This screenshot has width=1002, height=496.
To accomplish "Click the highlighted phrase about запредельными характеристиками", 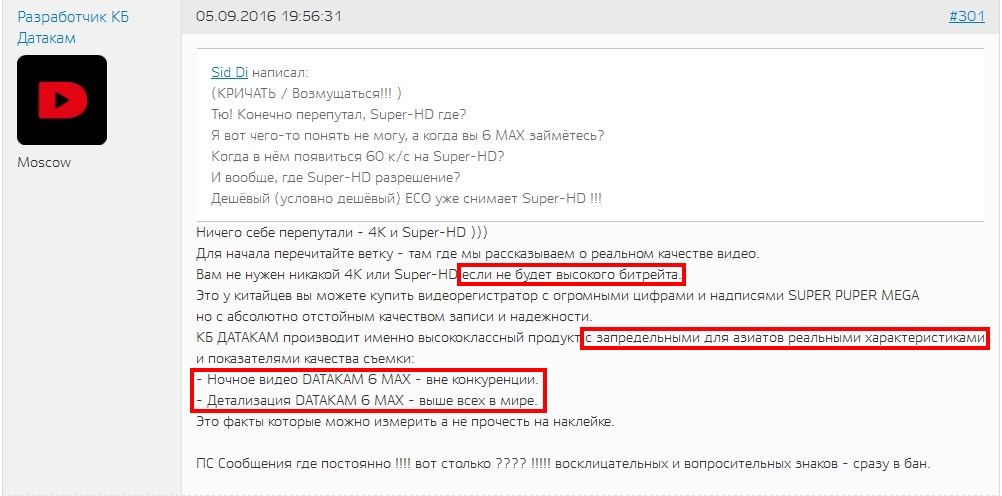I will click(785, 337).
